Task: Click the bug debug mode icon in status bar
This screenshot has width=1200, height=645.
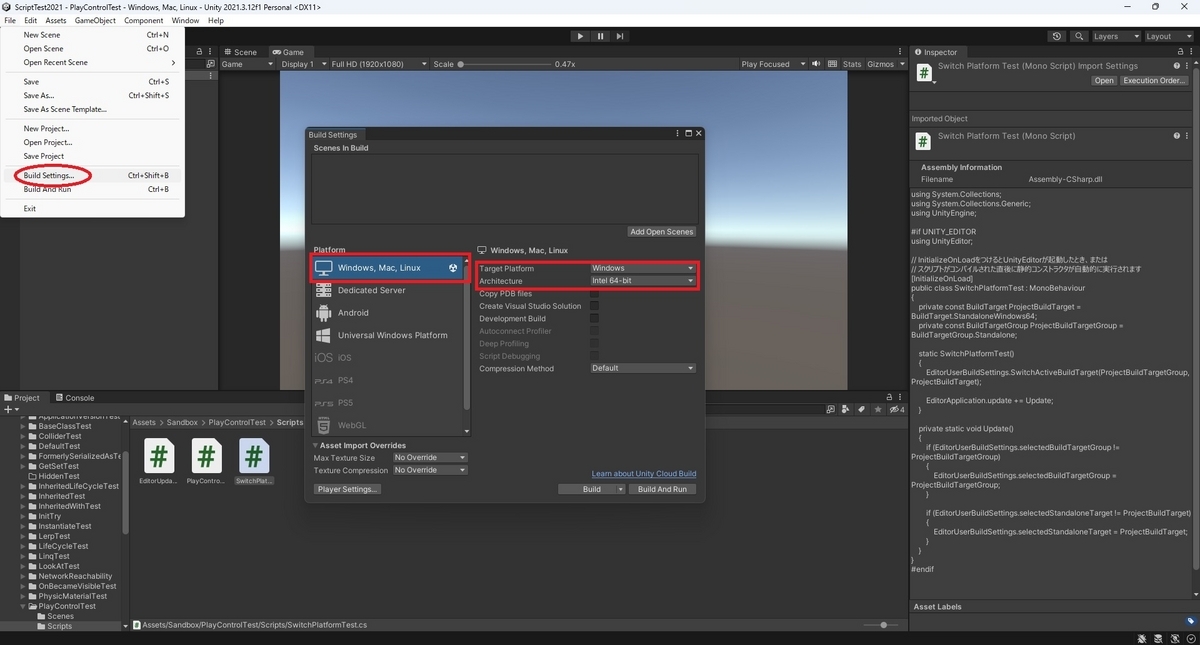Action: click(1142, 637)
